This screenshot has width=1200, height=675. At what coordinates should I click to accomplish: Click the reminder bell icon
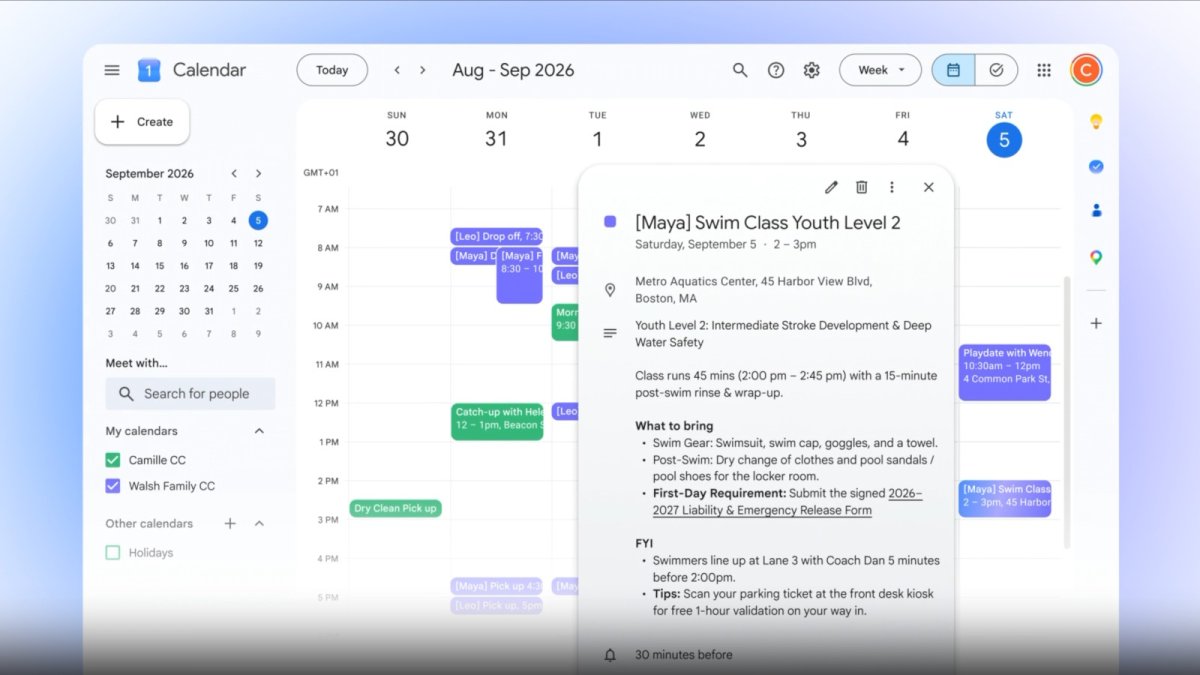(x=610, y=655)
